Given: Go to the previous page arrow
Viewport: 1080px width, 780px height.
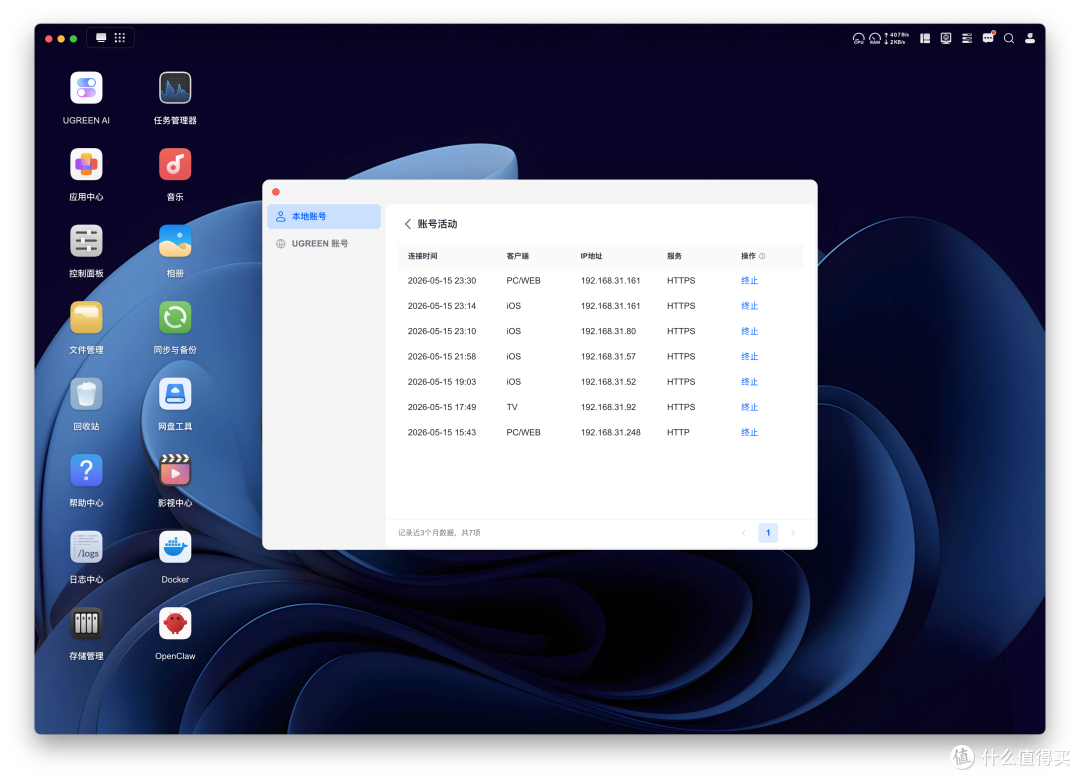Looking at the screenshot, I should point(744,533).
